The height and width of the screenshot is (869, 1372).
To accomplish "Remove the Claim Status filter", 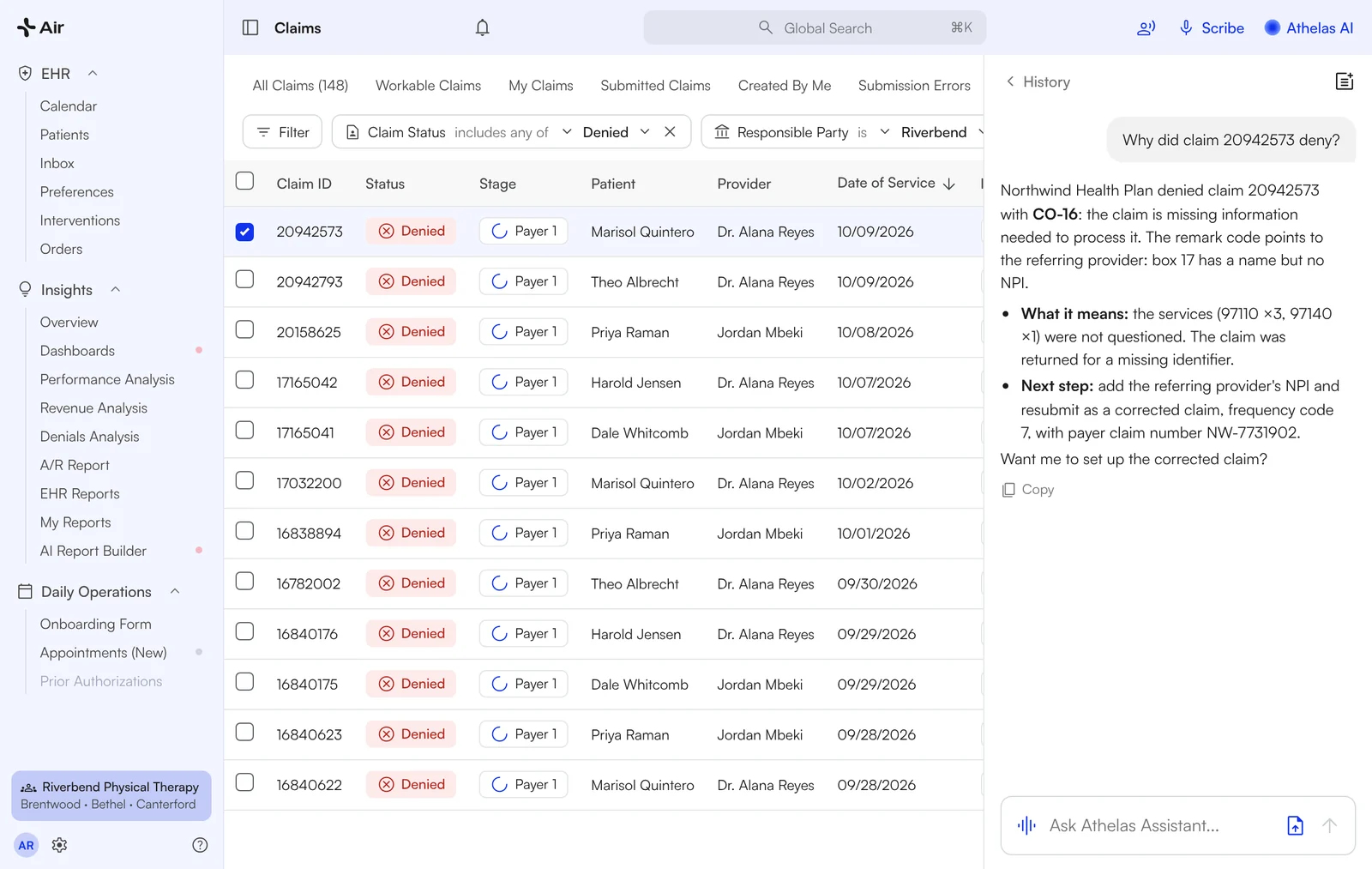I will click(670, 132).
